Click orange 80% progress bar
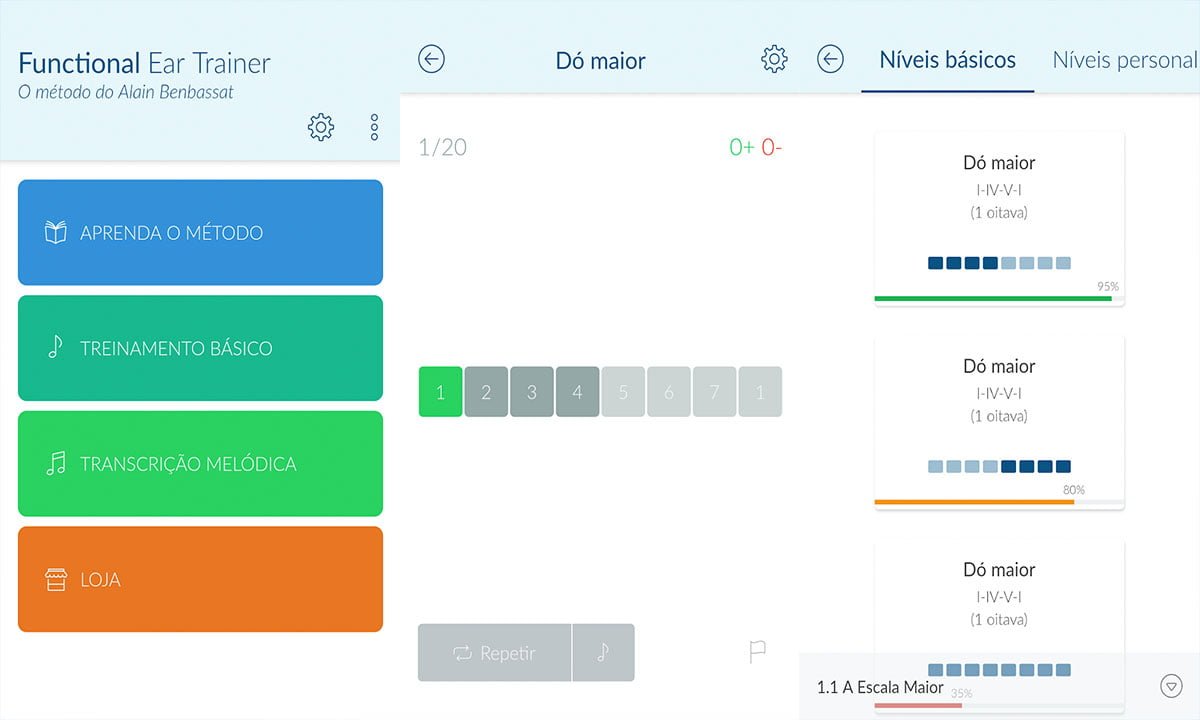The image size is (1200, 720). (x=974, y=502)
